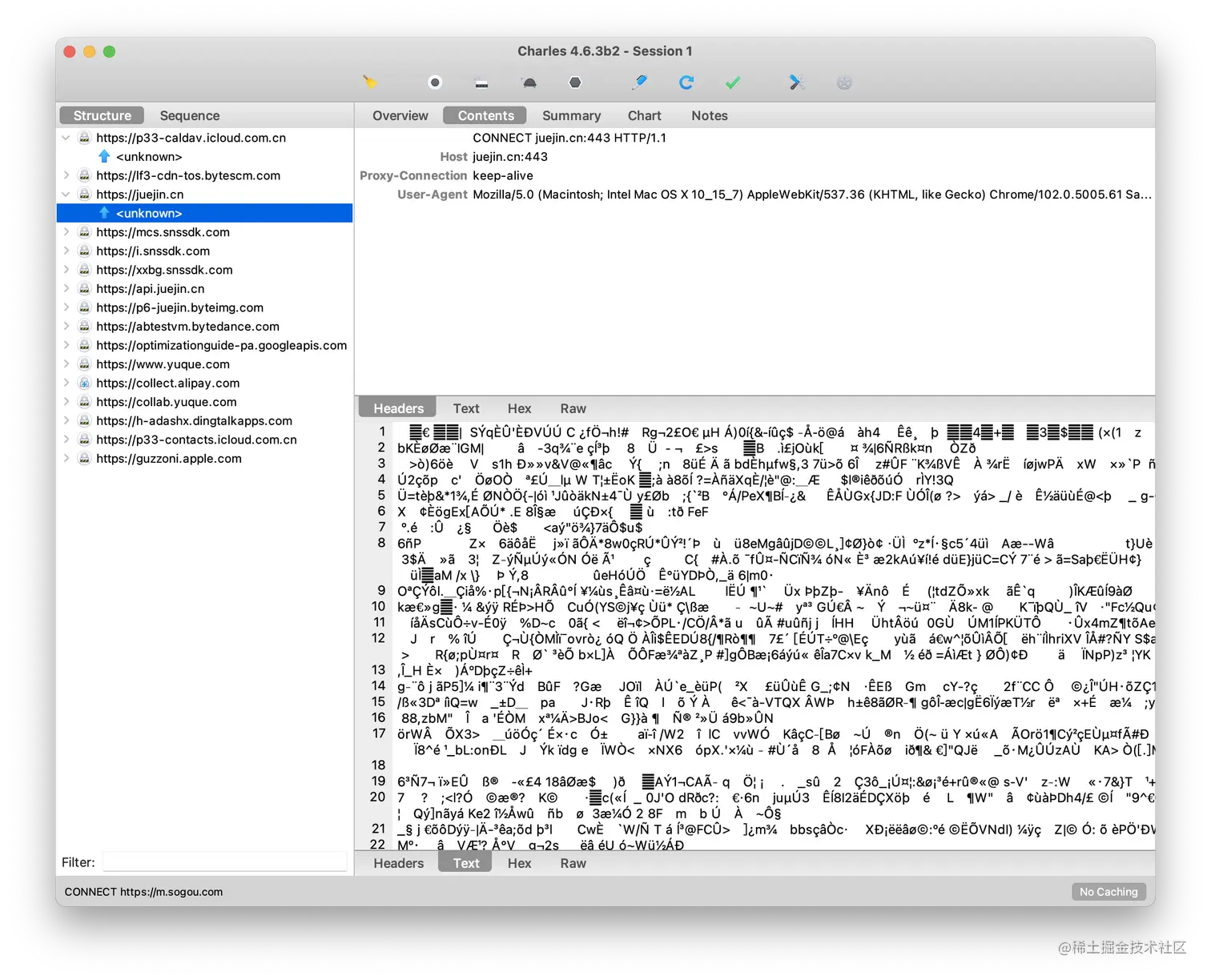Click the globe icon for abtestvm.bytedance.com
1211x980 pixels.
coord(84,327)
